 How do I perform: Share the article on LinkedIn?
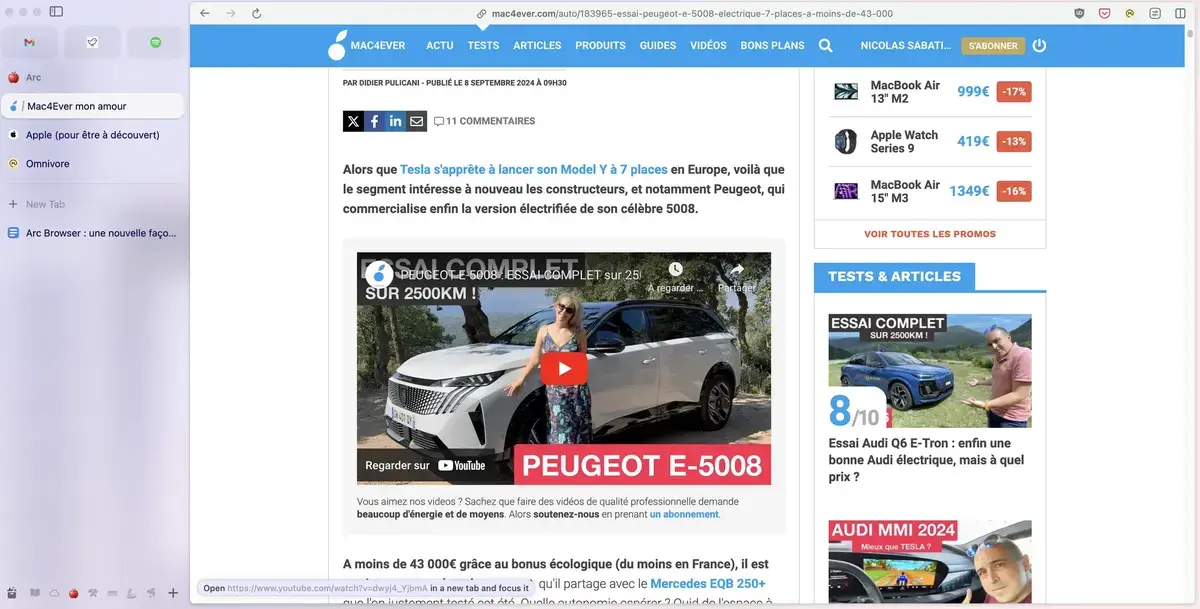(x=395, y=120)
